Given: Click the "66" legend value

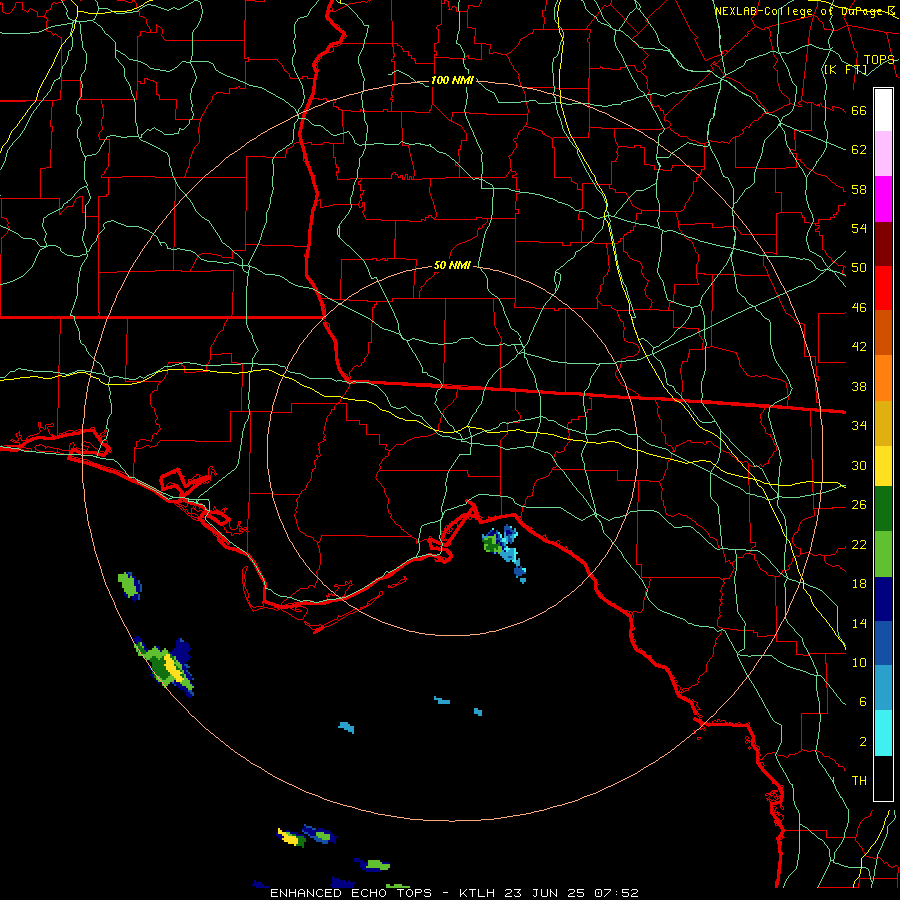Looking at the screenshot, I should tap(859, 110).
